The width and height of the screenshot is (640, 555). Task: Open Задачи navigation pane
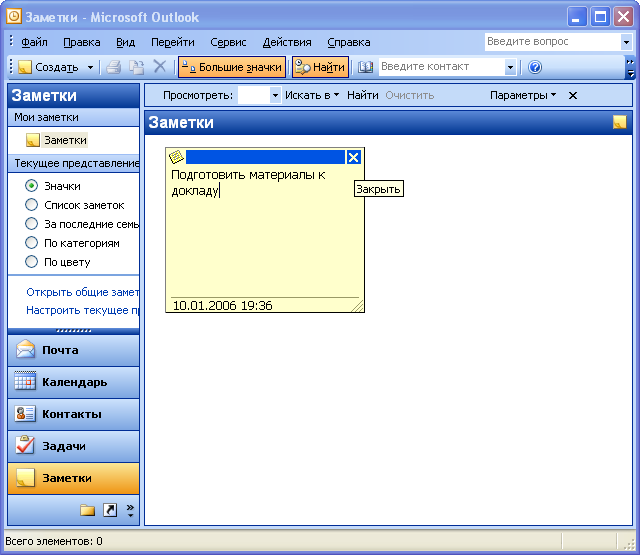[x=73, y=446]
